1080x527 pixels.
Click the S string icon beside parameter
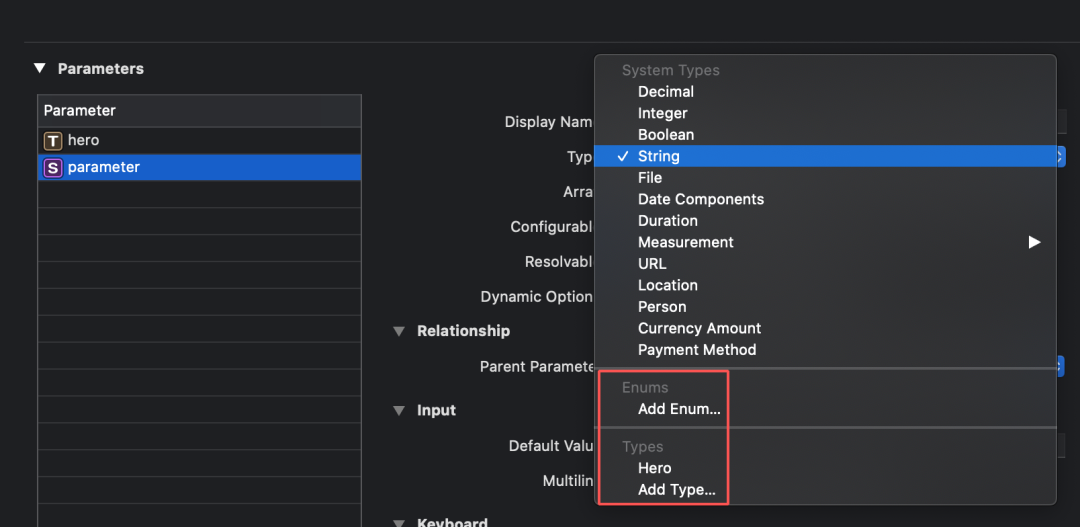click(53, 168)
